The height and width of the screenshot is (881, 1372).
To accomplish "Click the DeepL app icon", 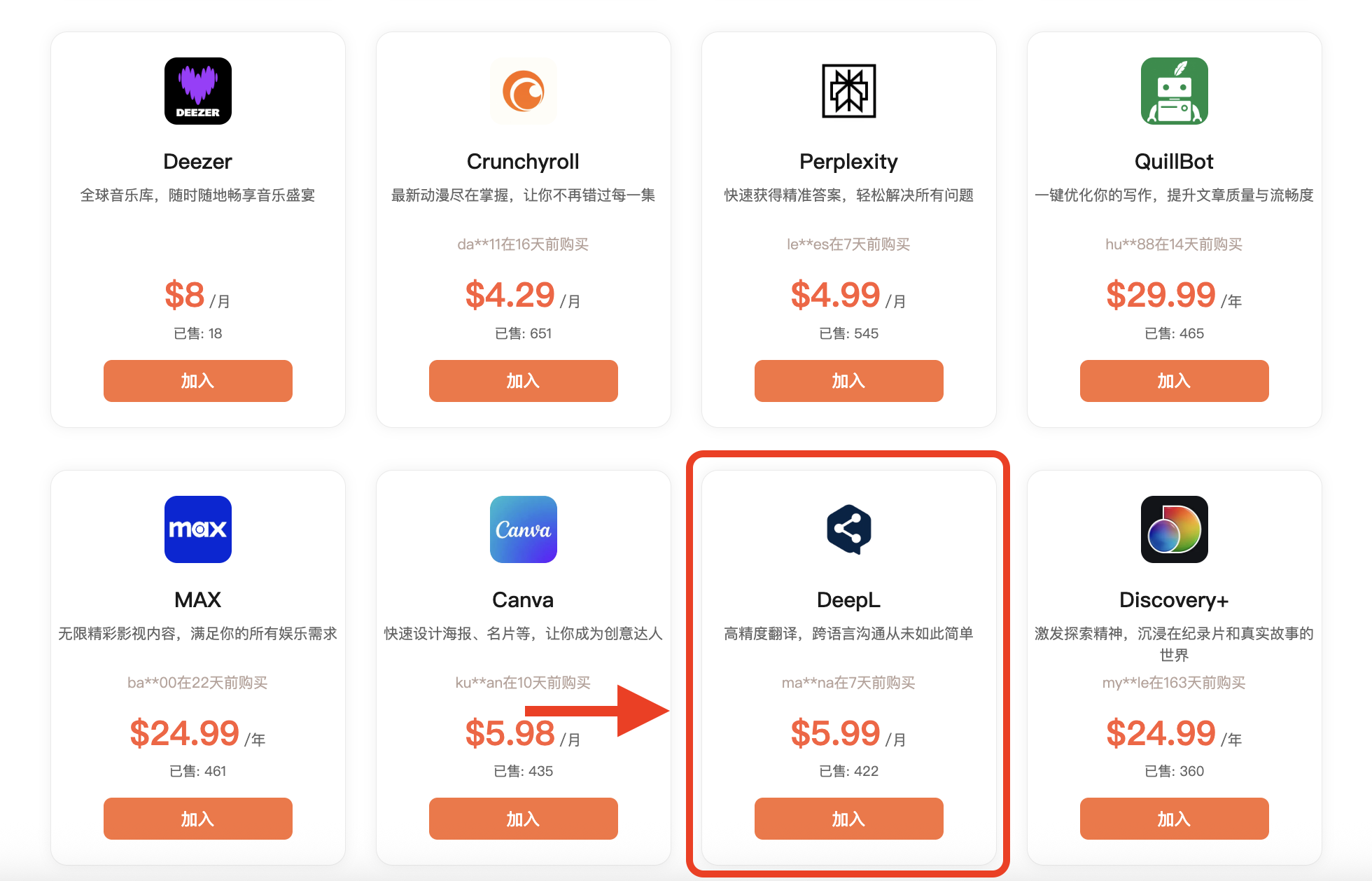I will [848, 529].
